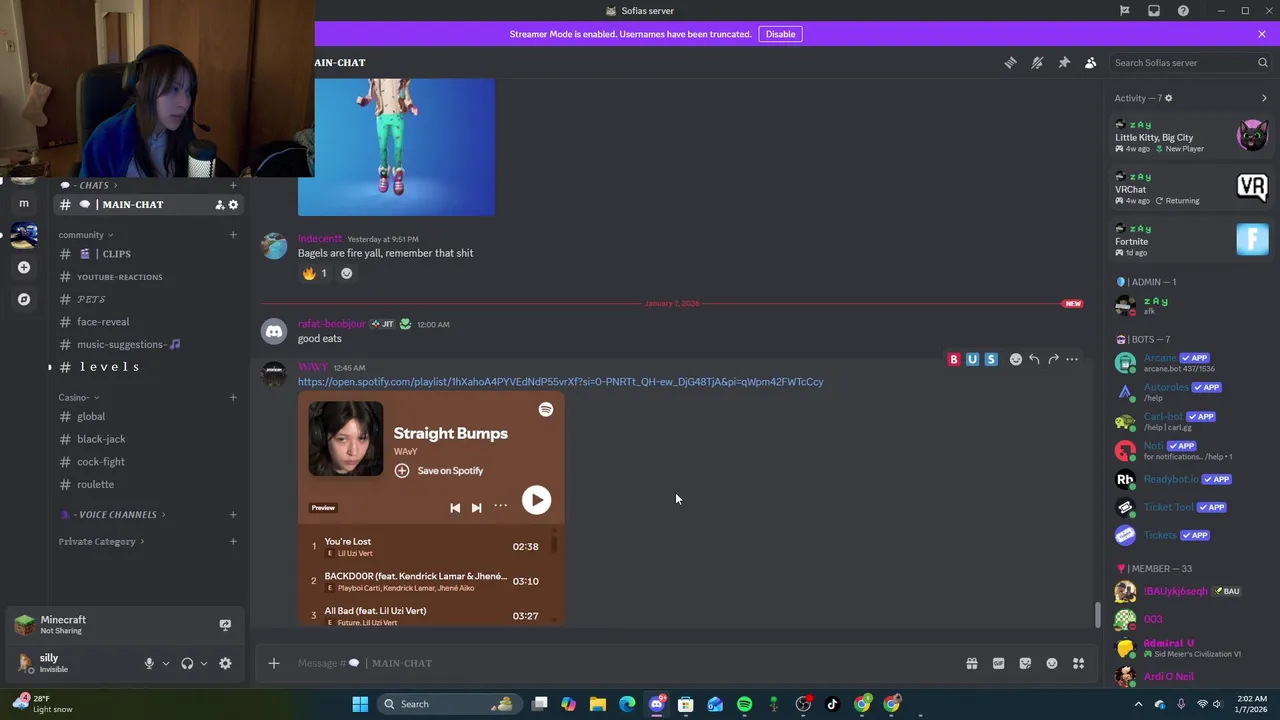The image size is (1280, 720).
Task: Skip to previous track in Spotify embed
Action: pyautogui.click(x=455, y=508)
